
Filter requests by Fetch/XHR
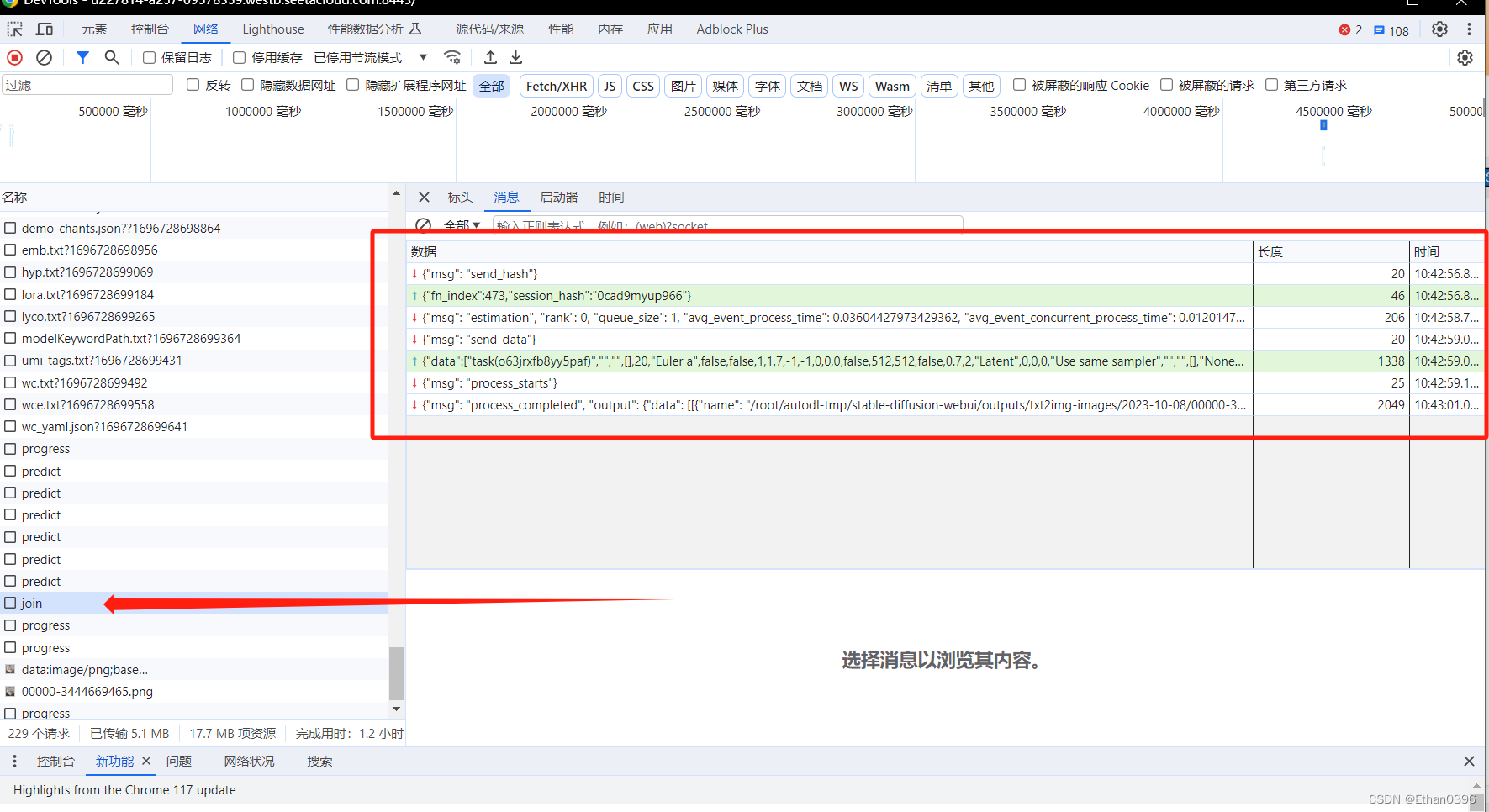(x=557, y=86)
